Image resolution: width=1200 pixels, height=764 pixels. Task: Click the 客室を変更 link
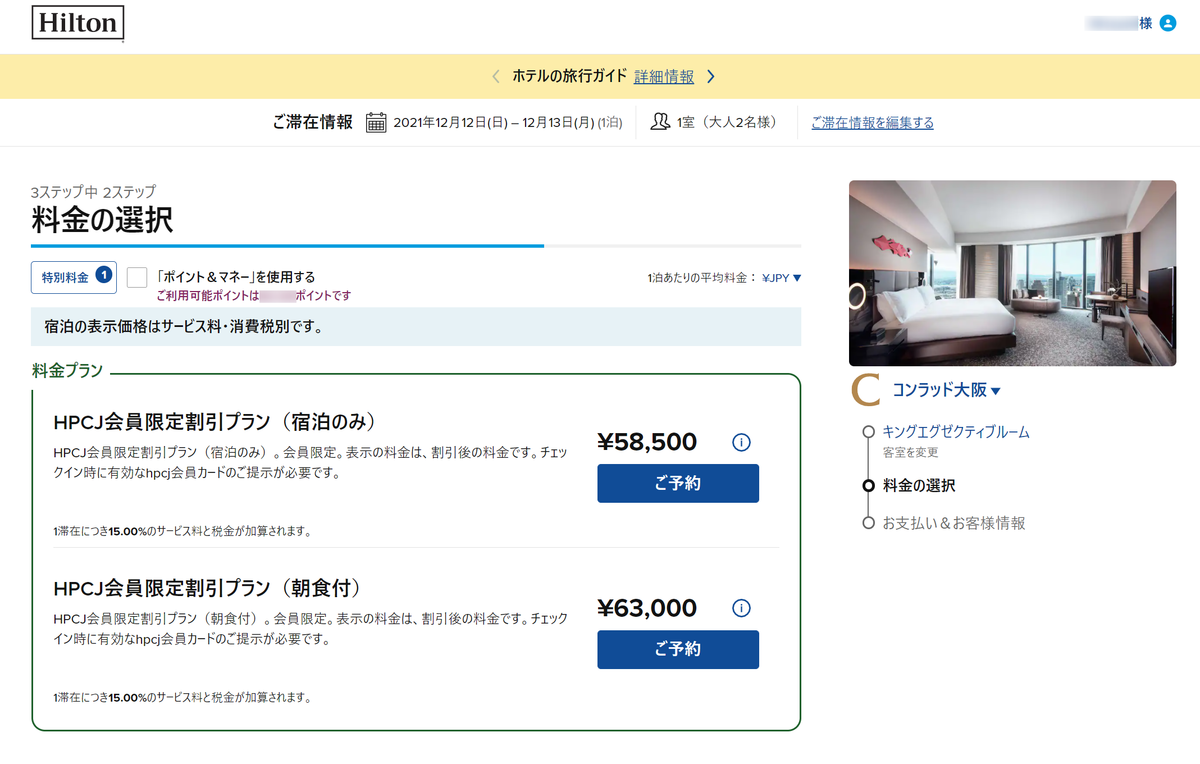(910, 452)
